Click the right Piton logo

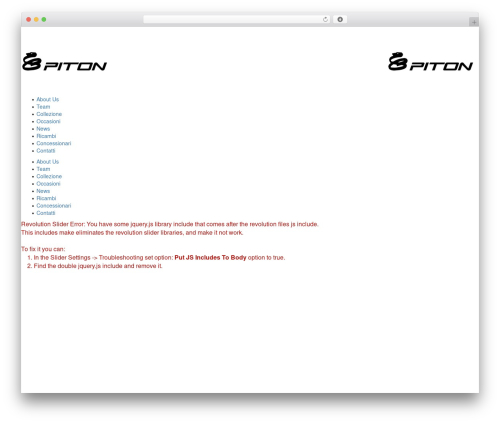[430, 61]
